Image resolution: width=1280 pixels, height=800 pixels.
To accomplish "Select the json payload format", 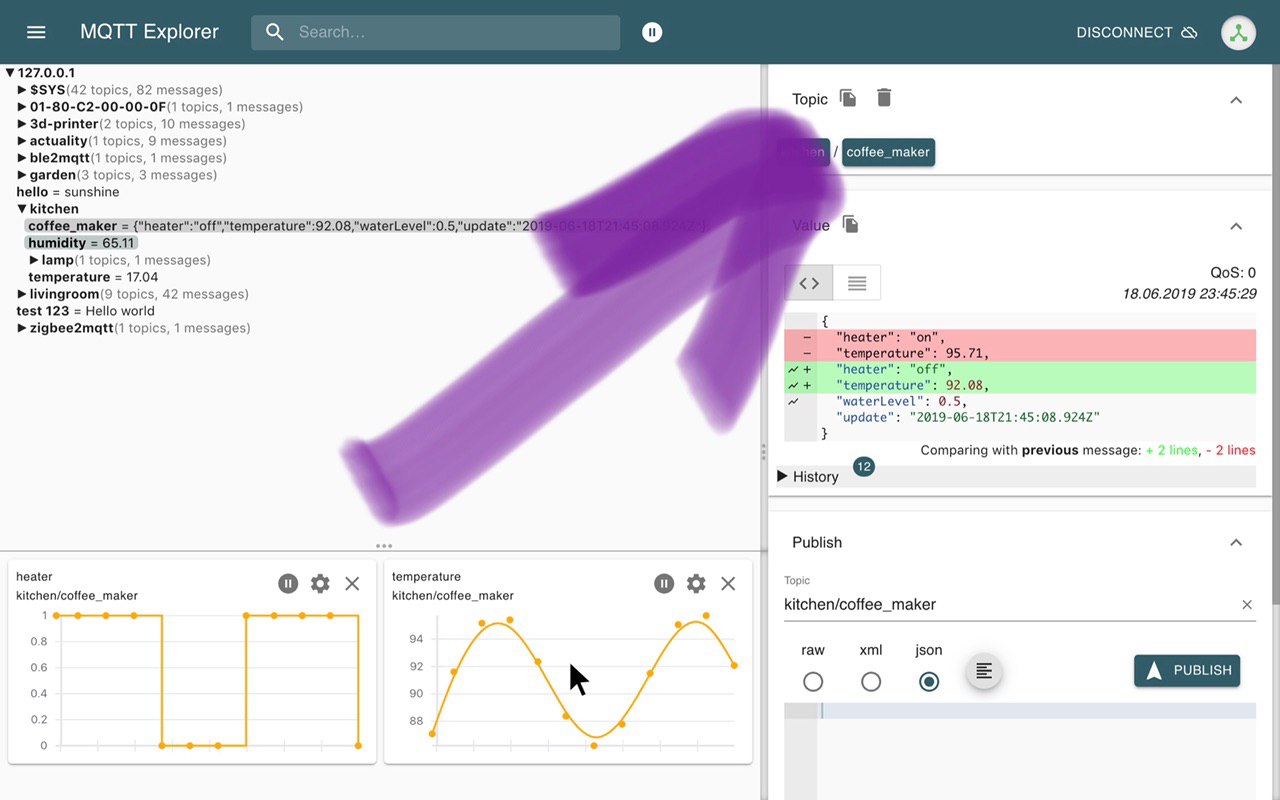I will coord(929,681).
